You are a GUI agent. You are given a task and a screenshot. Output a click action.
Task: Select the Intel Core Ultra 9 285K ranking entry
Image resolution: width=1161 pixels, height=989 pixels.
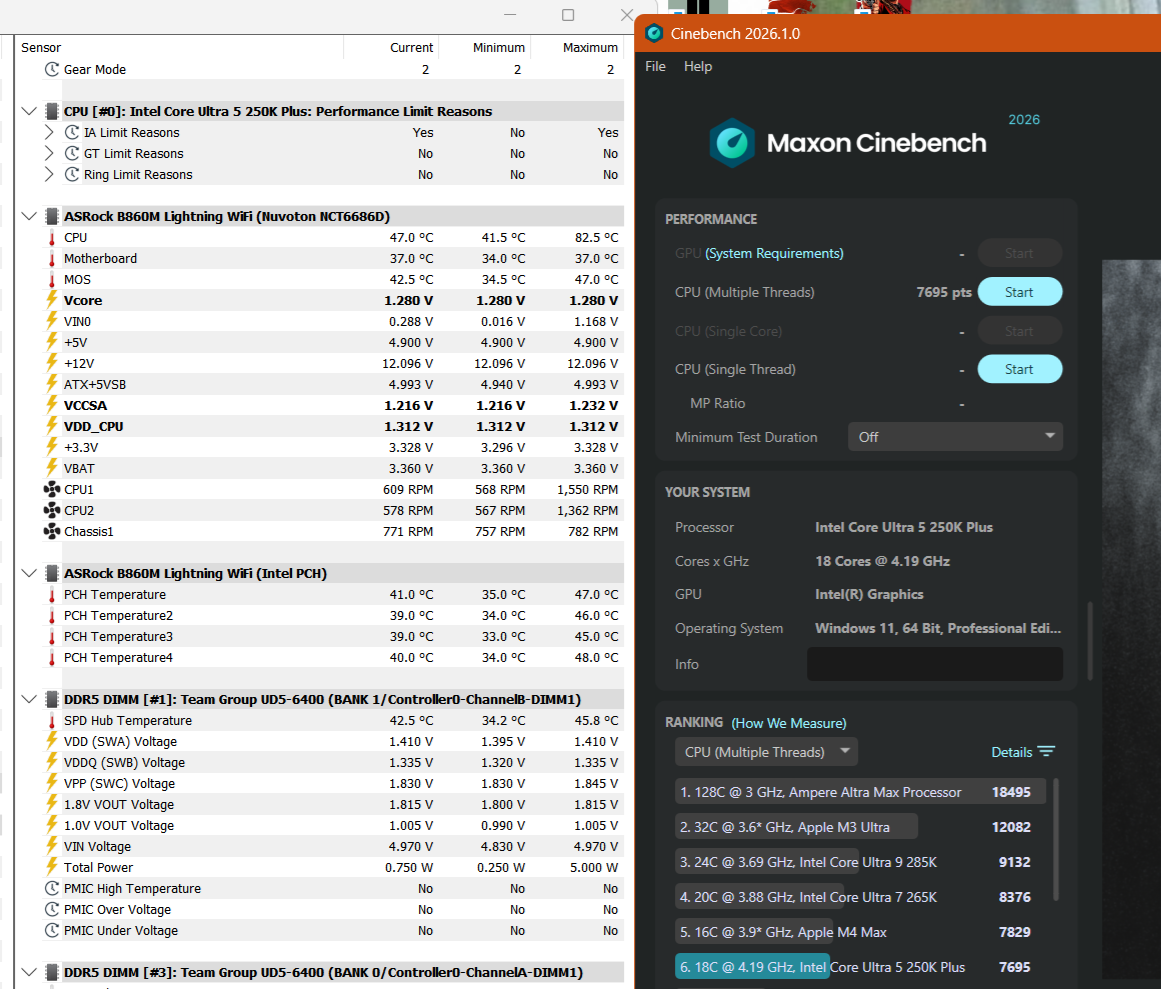pos(860,862)
